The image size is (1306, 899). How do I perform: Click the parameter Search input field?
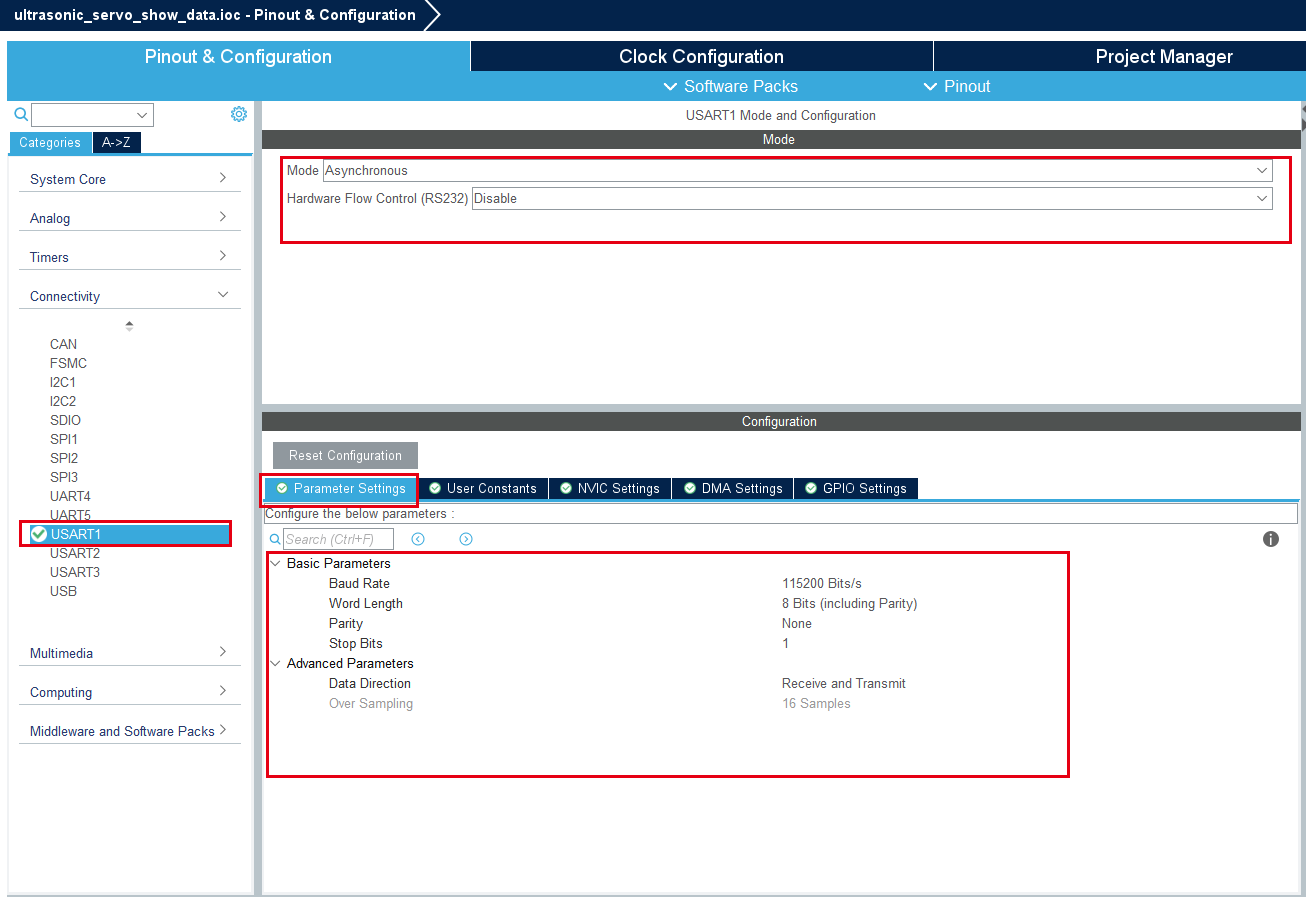click(338, 539)
